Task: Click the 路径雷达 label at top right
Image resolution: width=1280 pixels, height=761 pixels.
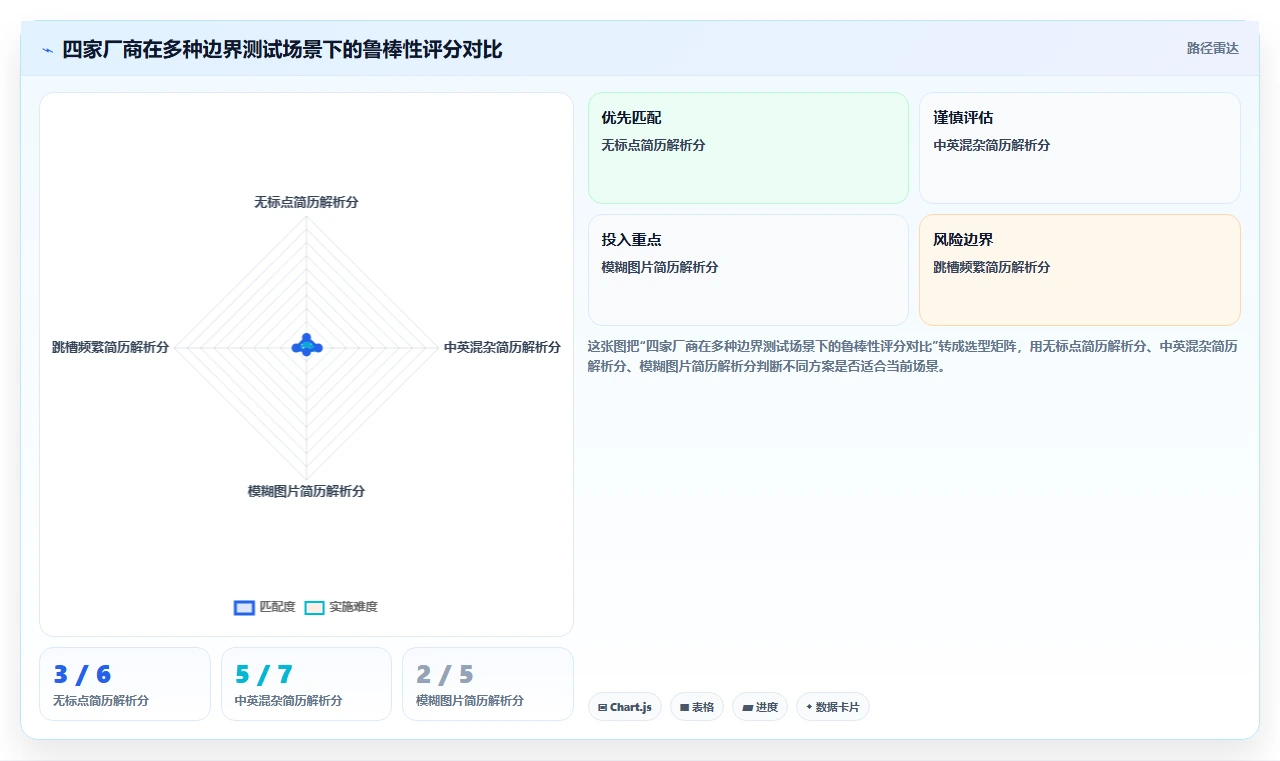Action: tap(1212, 48)
